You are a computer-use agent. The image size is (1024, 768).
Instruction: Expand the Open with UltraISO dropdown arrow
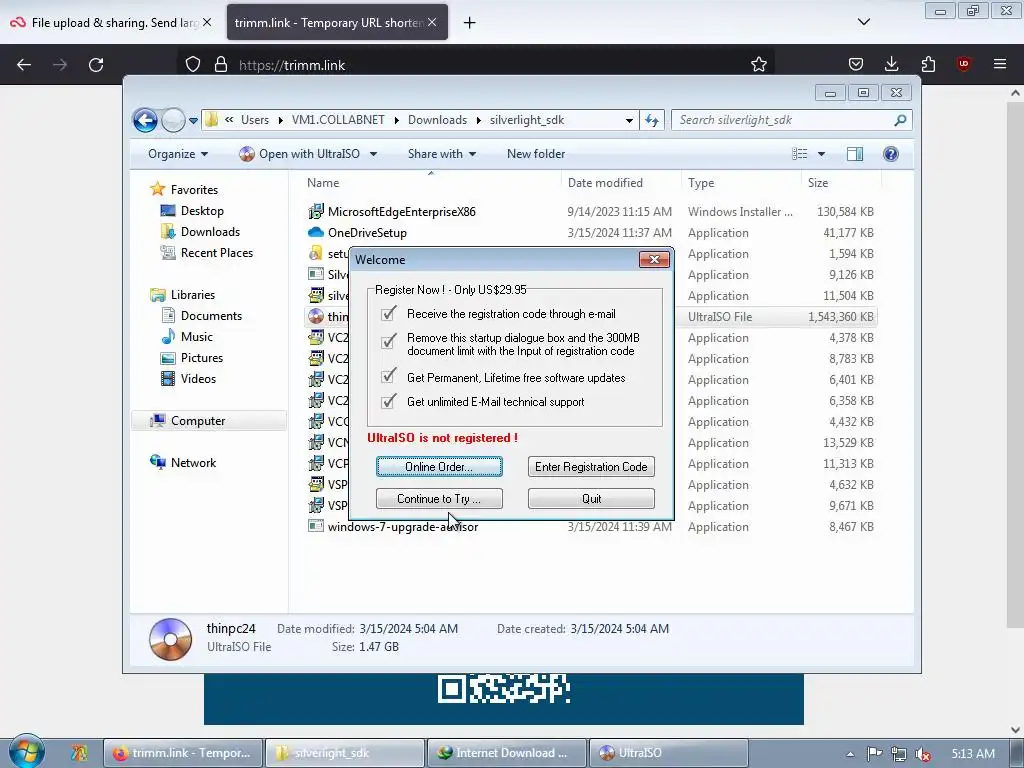[373, 154]
